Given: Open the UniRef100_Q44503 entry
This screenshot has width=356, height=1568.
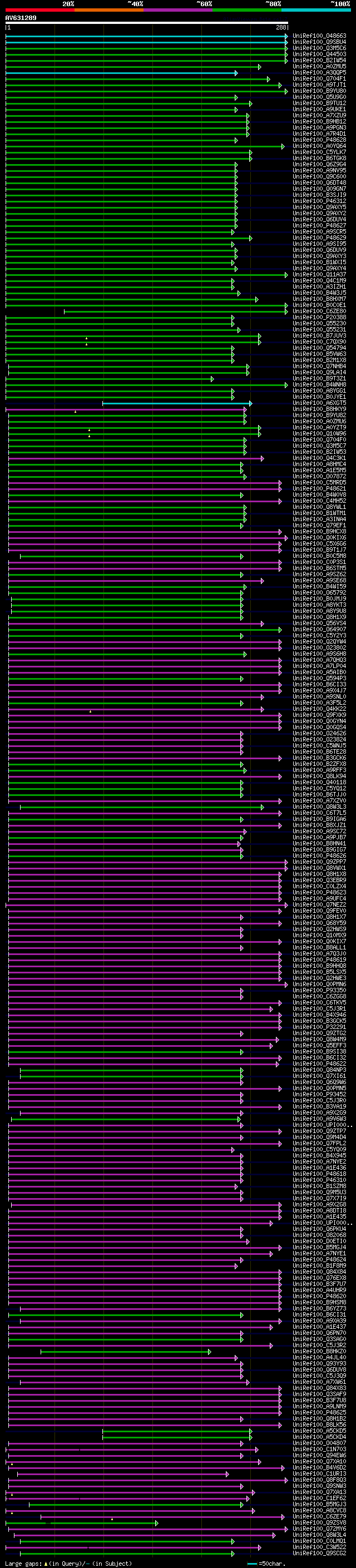Looking at the screenshot, I should pos(319,54).
